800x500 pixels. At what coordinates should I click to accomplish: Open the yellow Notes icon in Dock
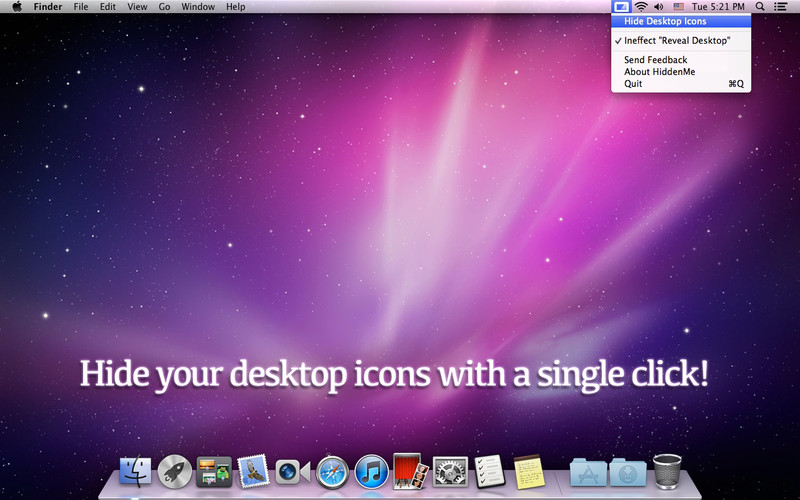click(x=529, y=471)
